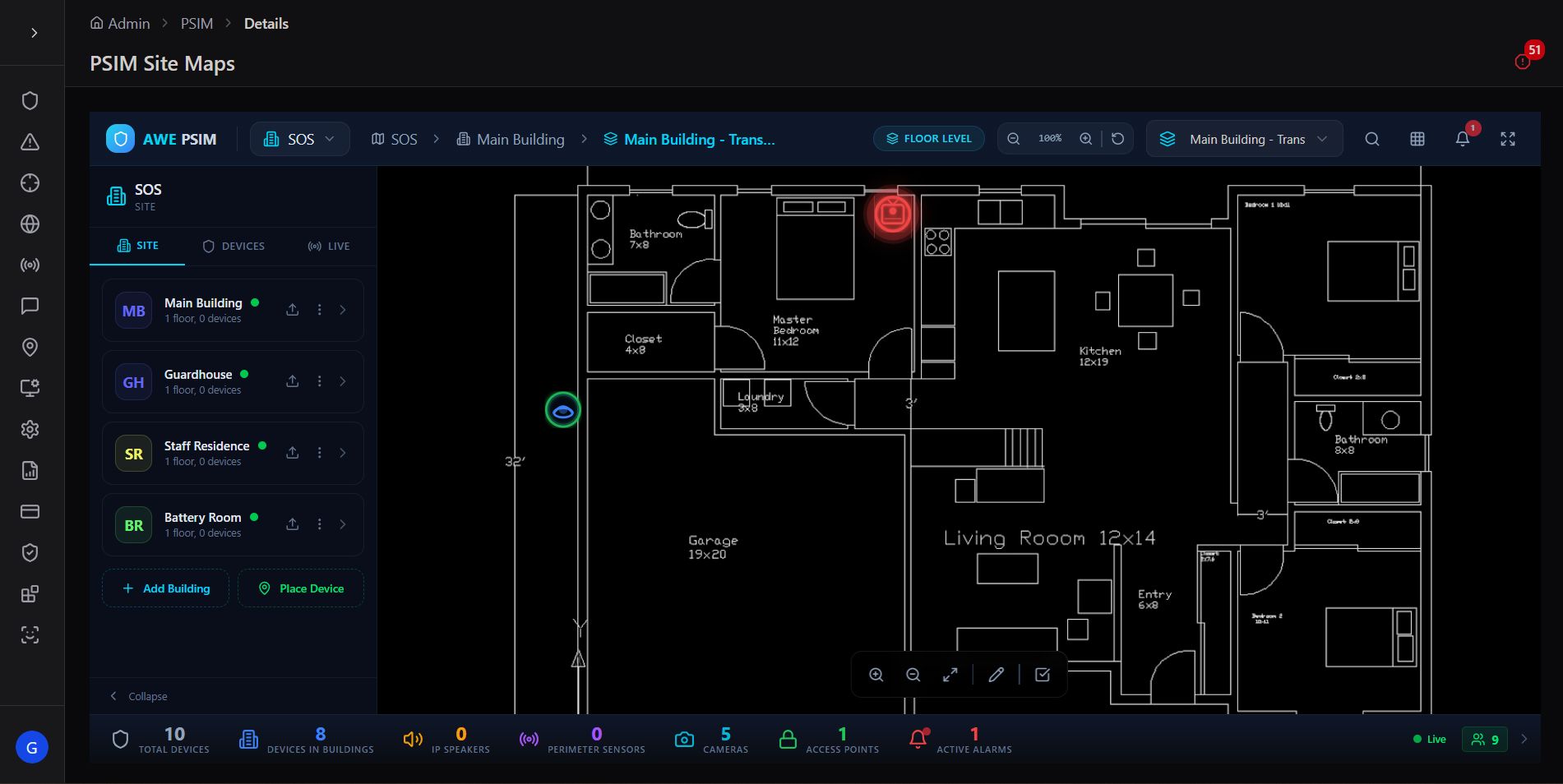Enter fullscreen with the expand corners icon

1508,139
